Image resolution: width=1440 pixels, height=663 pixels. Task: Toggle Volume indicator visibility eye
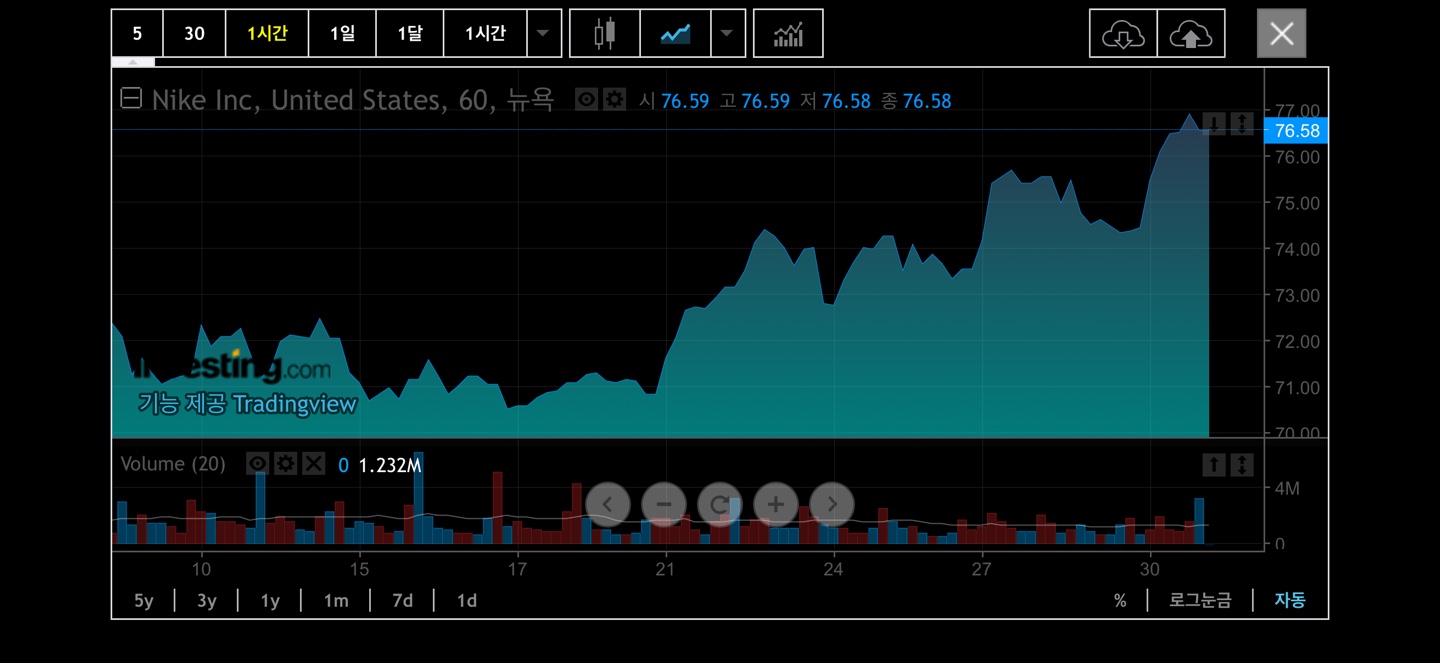pyautogui.click(x=258, y=463)
